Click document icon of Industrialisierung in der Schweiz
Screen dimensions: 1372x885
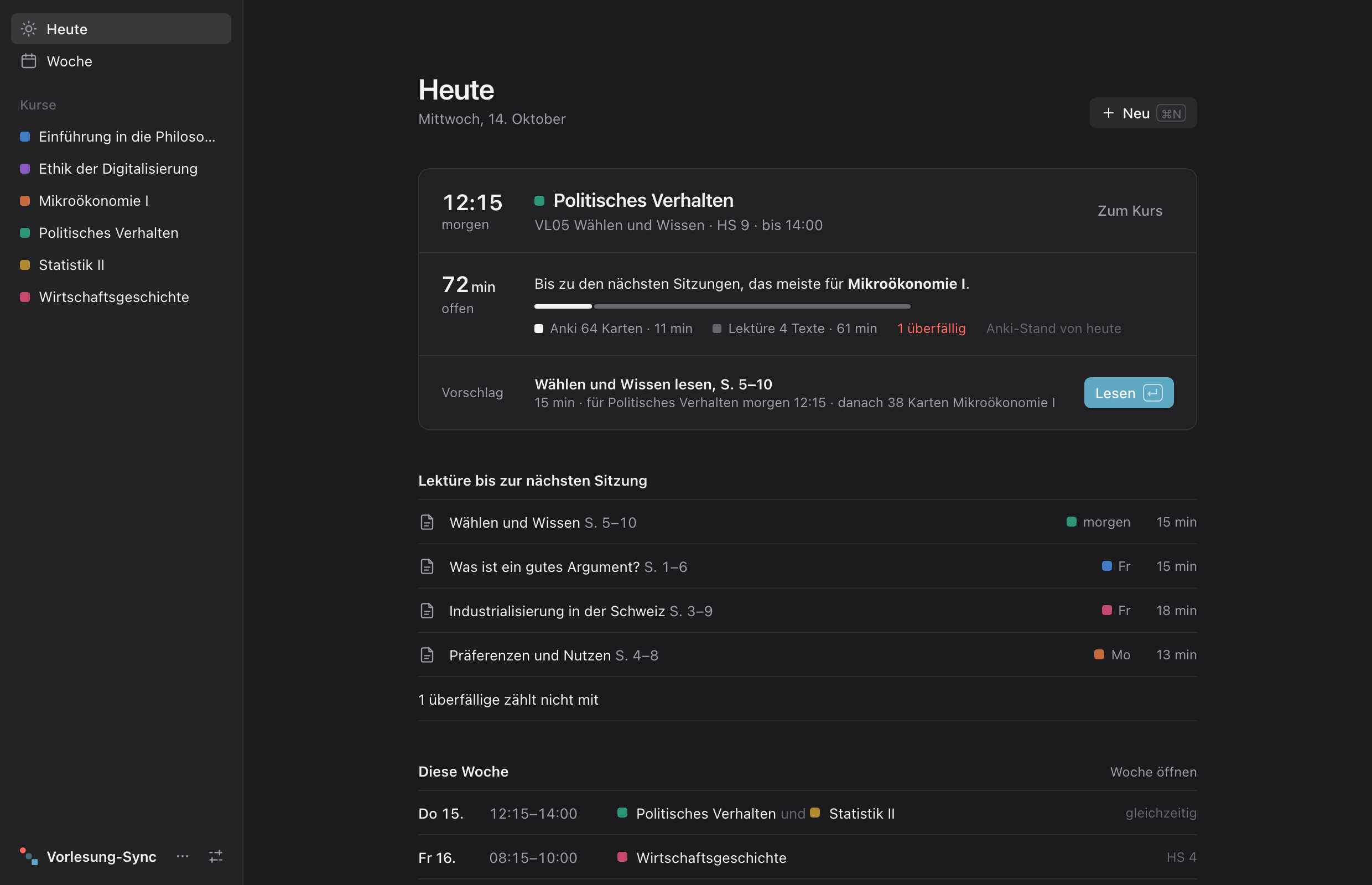point(427,610)
